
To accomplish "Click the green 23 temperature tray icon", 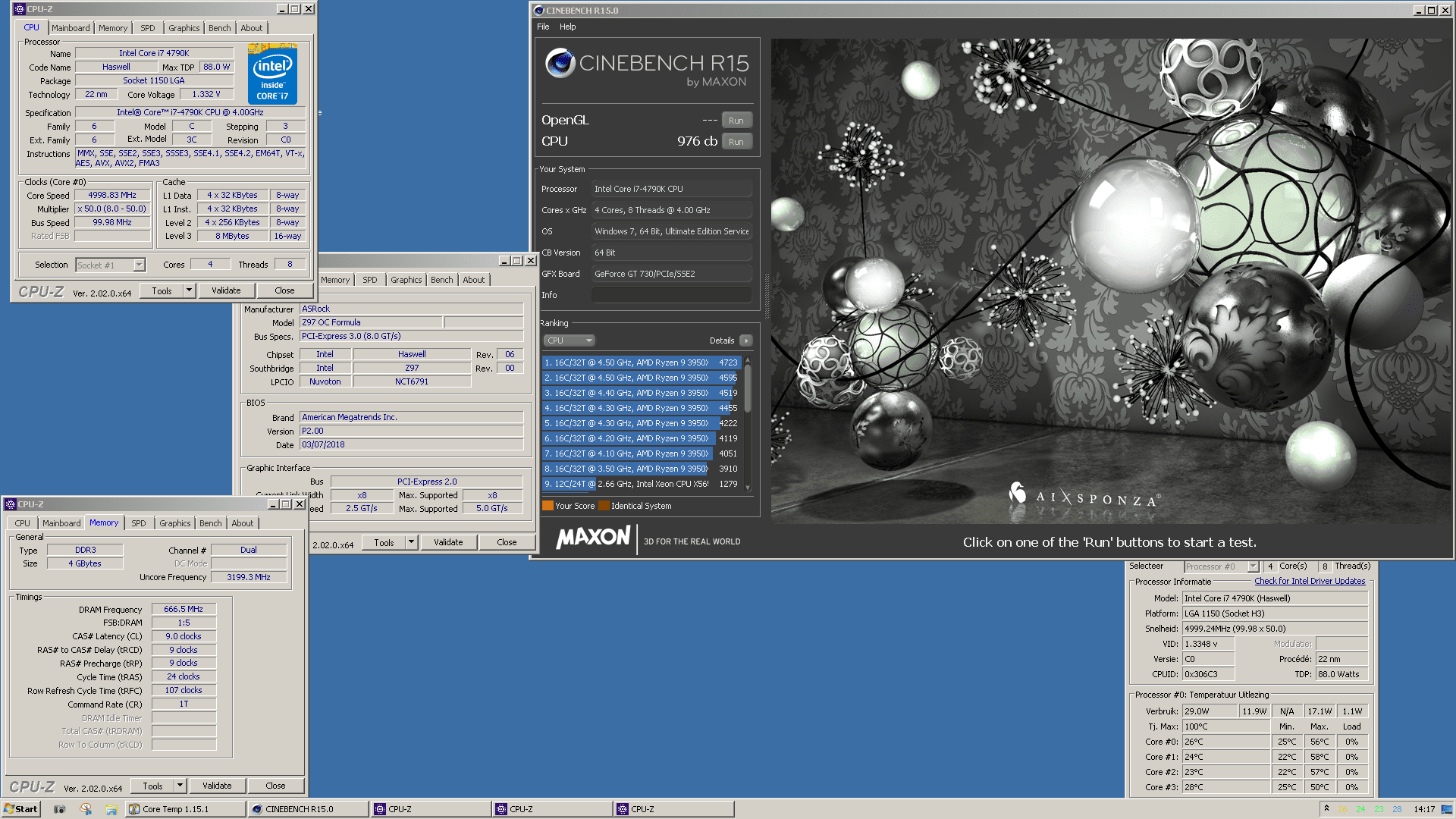I will coord(1379,809).
